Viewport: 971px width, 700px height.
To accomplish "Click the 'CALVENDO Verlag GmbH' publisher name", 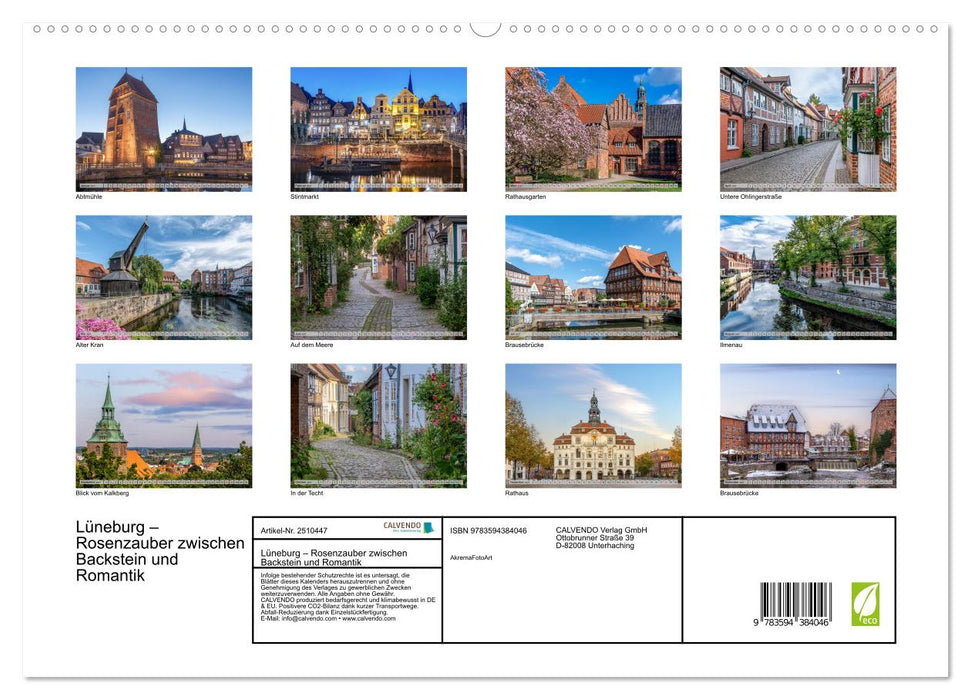I will [601, 530].
